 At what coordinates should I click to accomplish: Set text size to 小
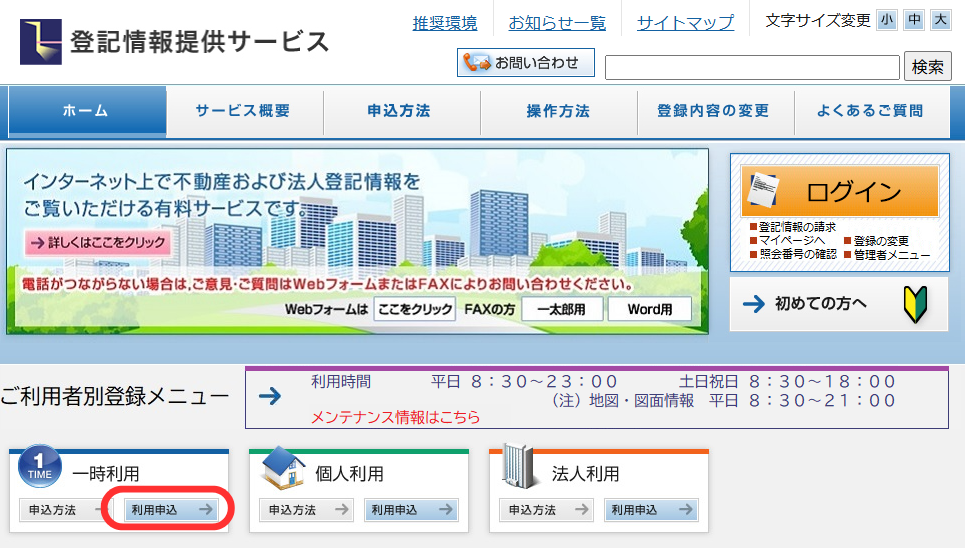[887, 20]
